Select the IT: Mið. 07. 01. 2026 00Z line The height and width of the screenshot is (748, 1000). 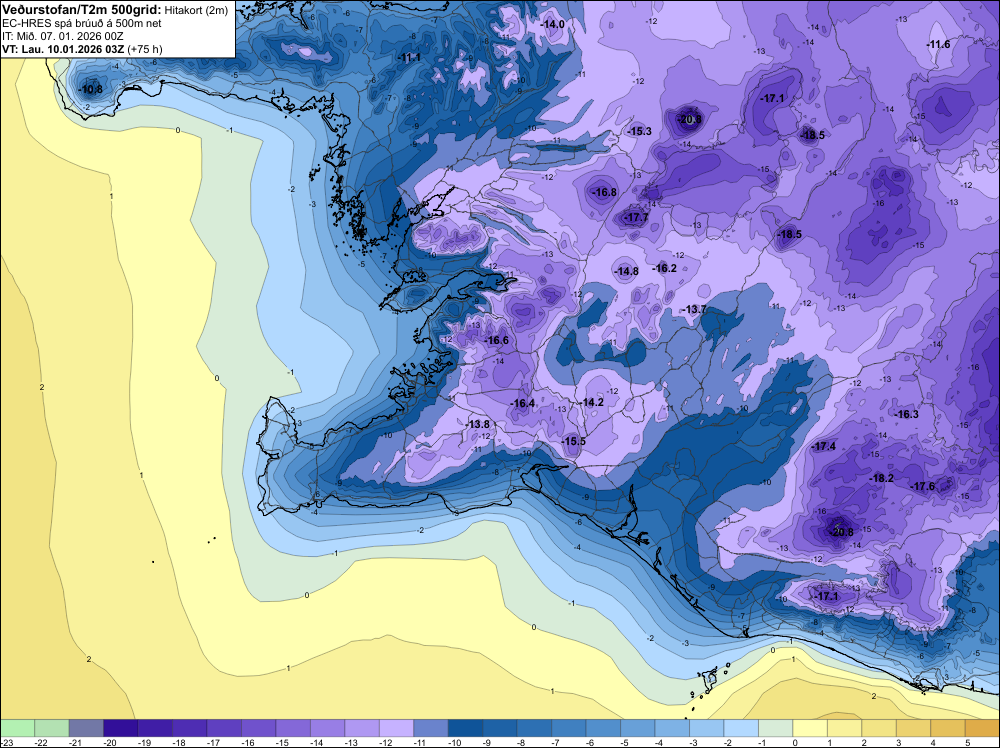62,36
